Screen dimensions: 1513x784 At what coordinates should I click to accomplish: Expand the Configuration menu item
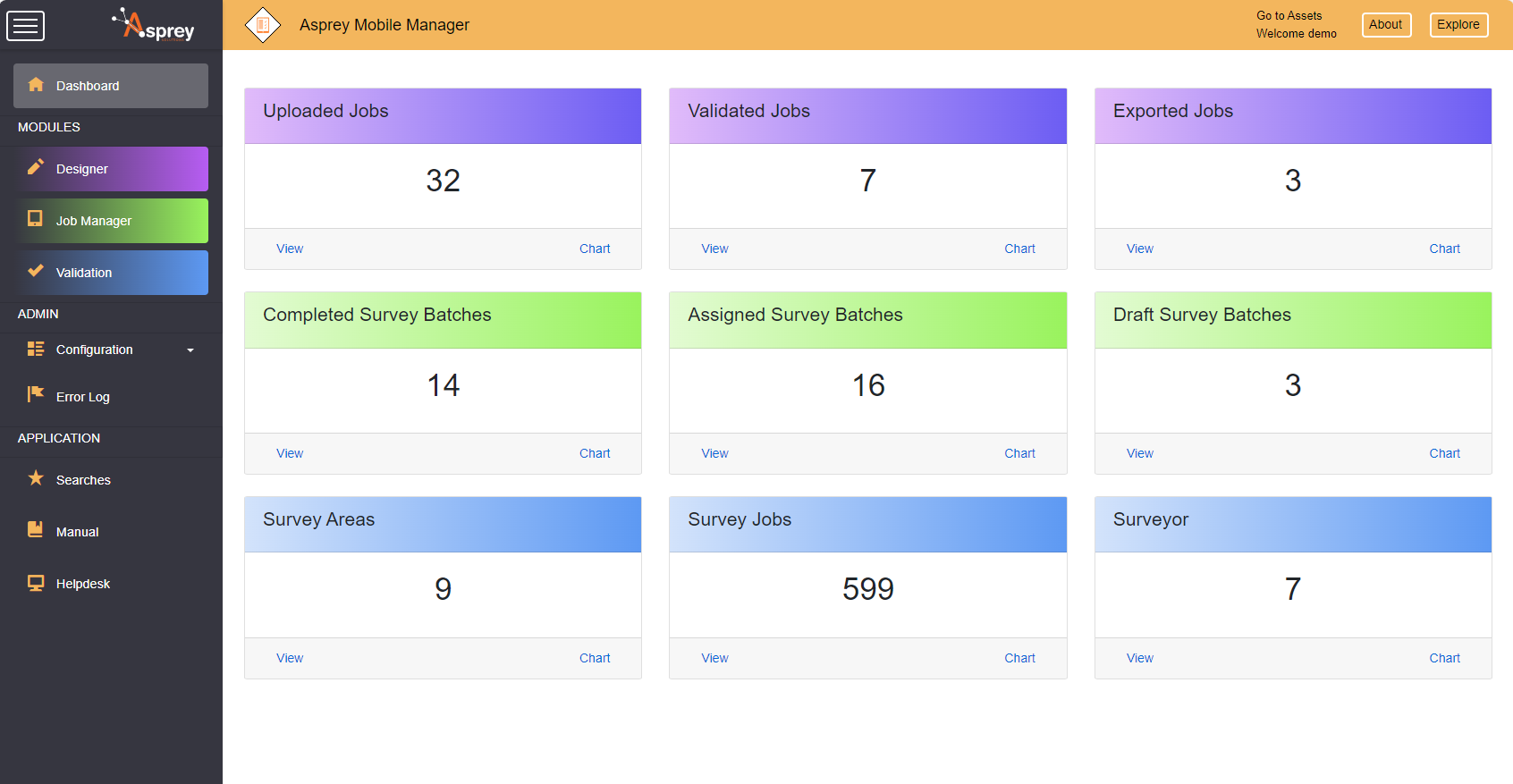click(94, 350)
